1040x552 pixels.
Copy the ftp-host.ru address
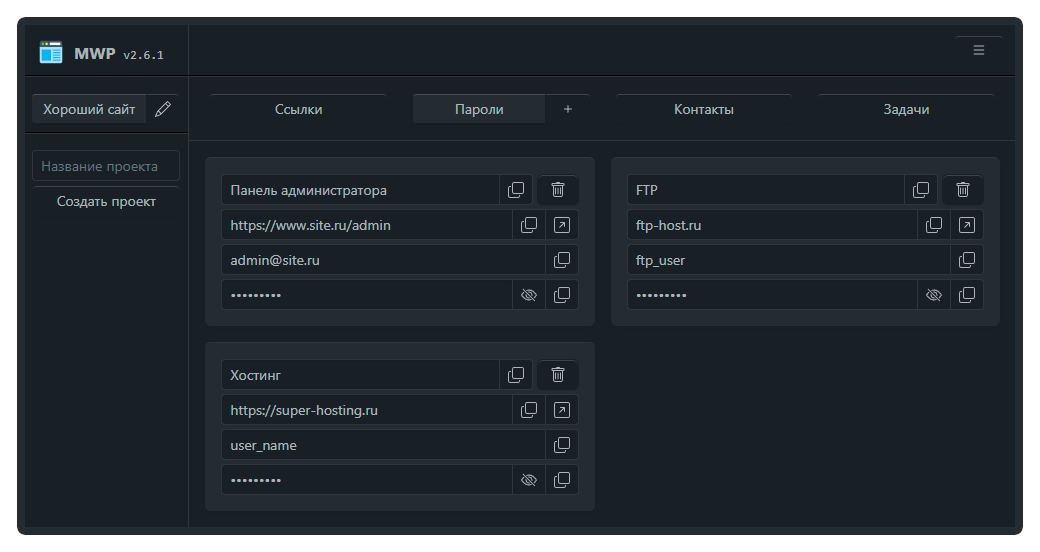[934, 225]
